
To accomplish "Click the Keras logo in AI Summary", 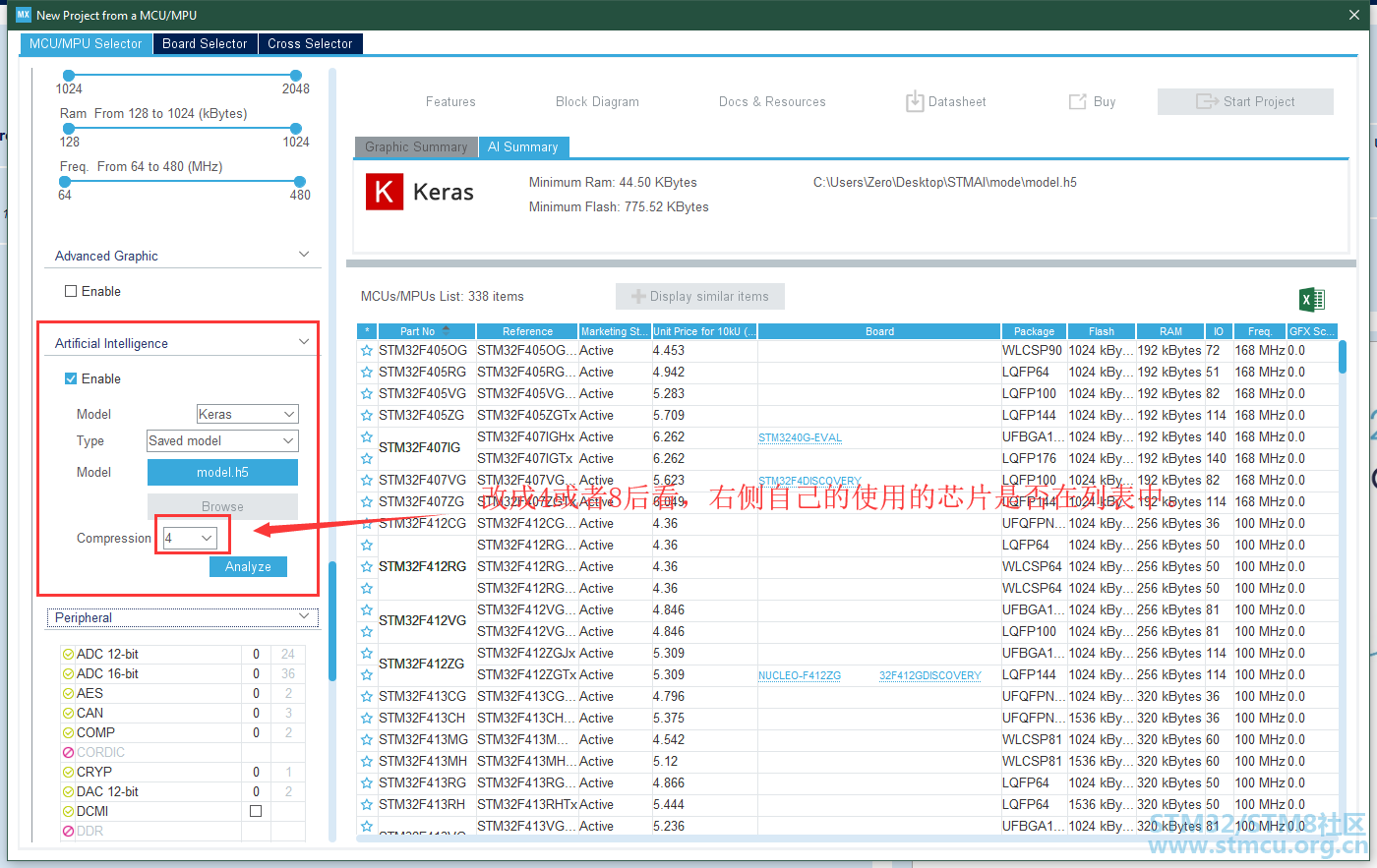I will tap(385, 192).
